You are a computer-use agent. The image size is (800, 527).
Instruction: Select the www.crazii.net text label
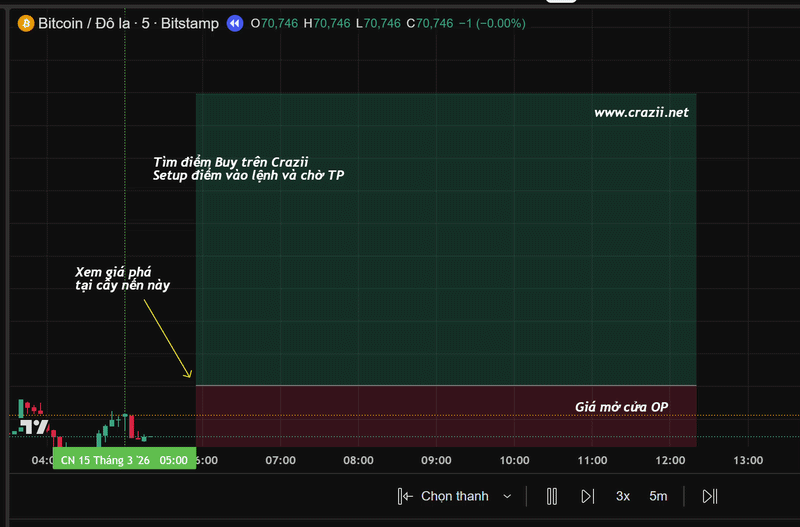[641, 113]
